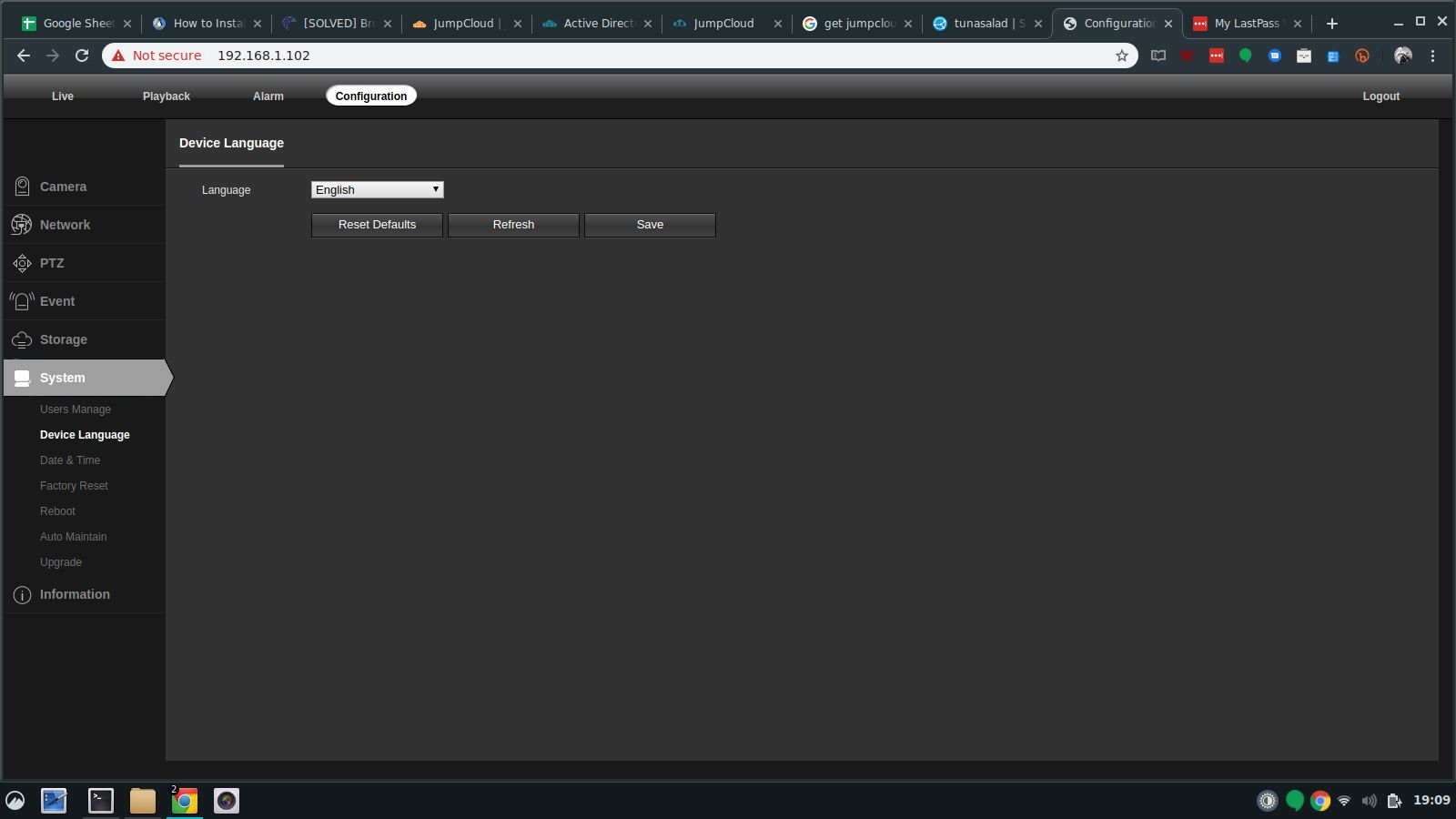
Task: Switch to the Live tab
Action: [63, 96]
